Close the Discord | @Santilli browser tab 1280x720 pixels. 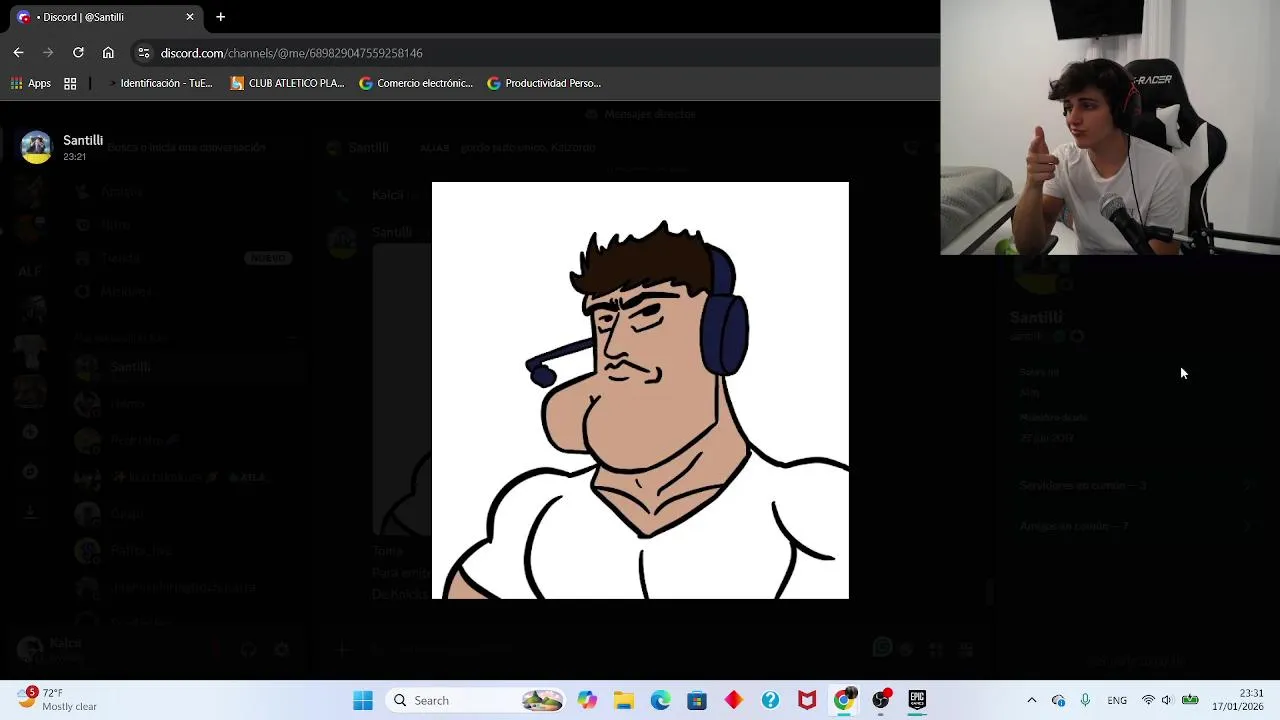point(190,17)
